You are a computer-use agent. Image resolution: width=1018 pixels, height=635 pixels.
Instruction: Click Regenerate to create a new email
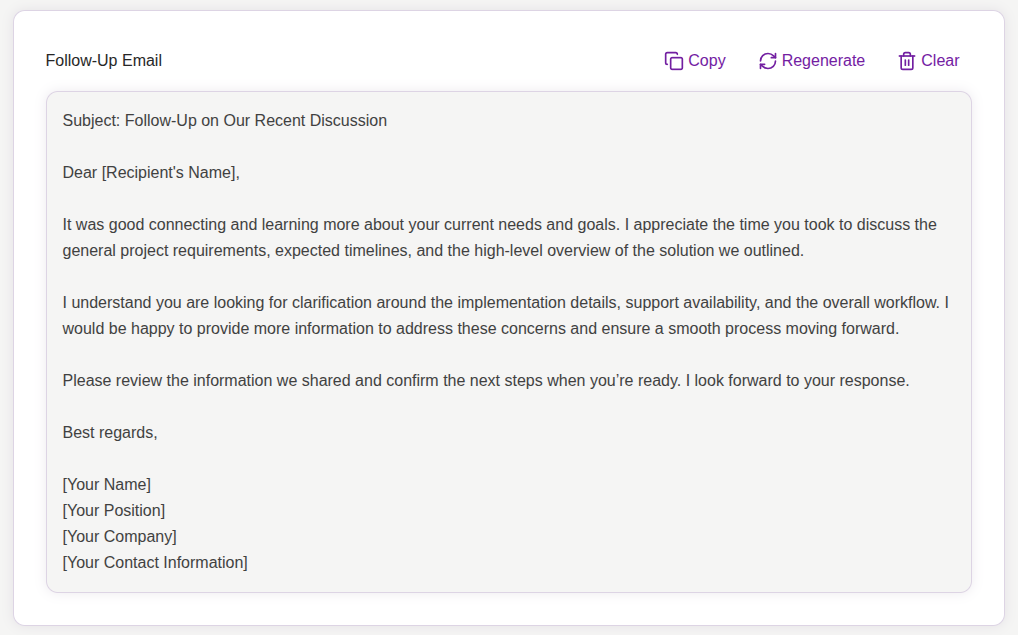tap(823, 60)
